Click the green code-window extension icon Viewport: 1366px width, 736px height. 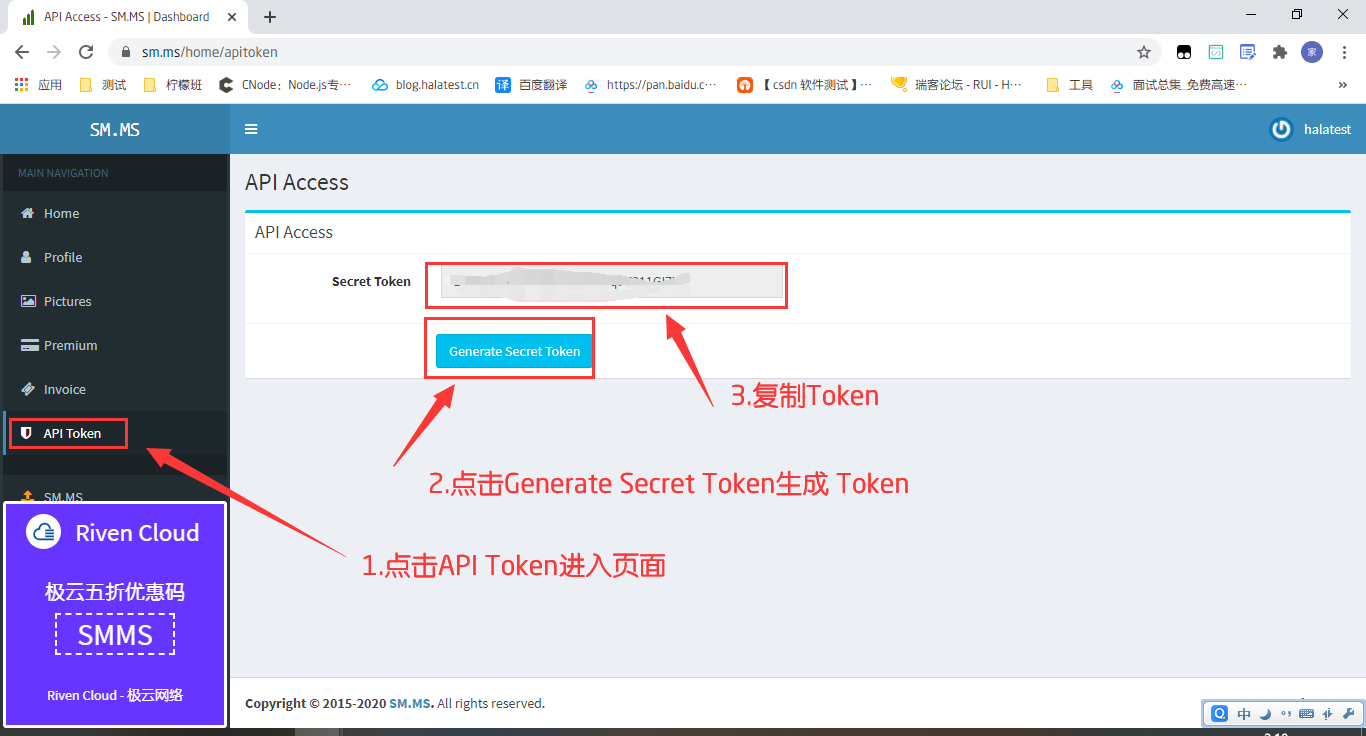(x=1216, y=52)
